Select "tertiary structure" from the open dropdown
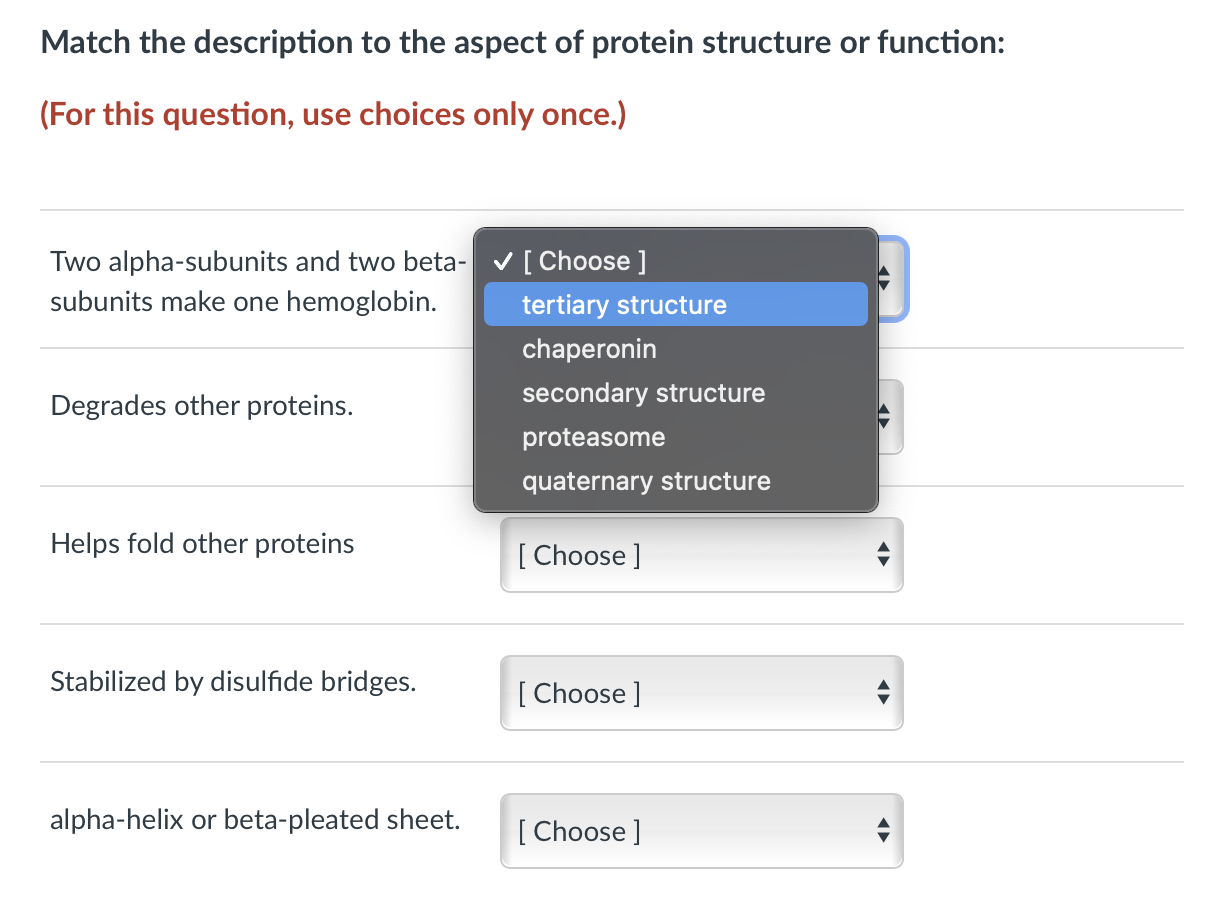 click(x=624, y=304)
